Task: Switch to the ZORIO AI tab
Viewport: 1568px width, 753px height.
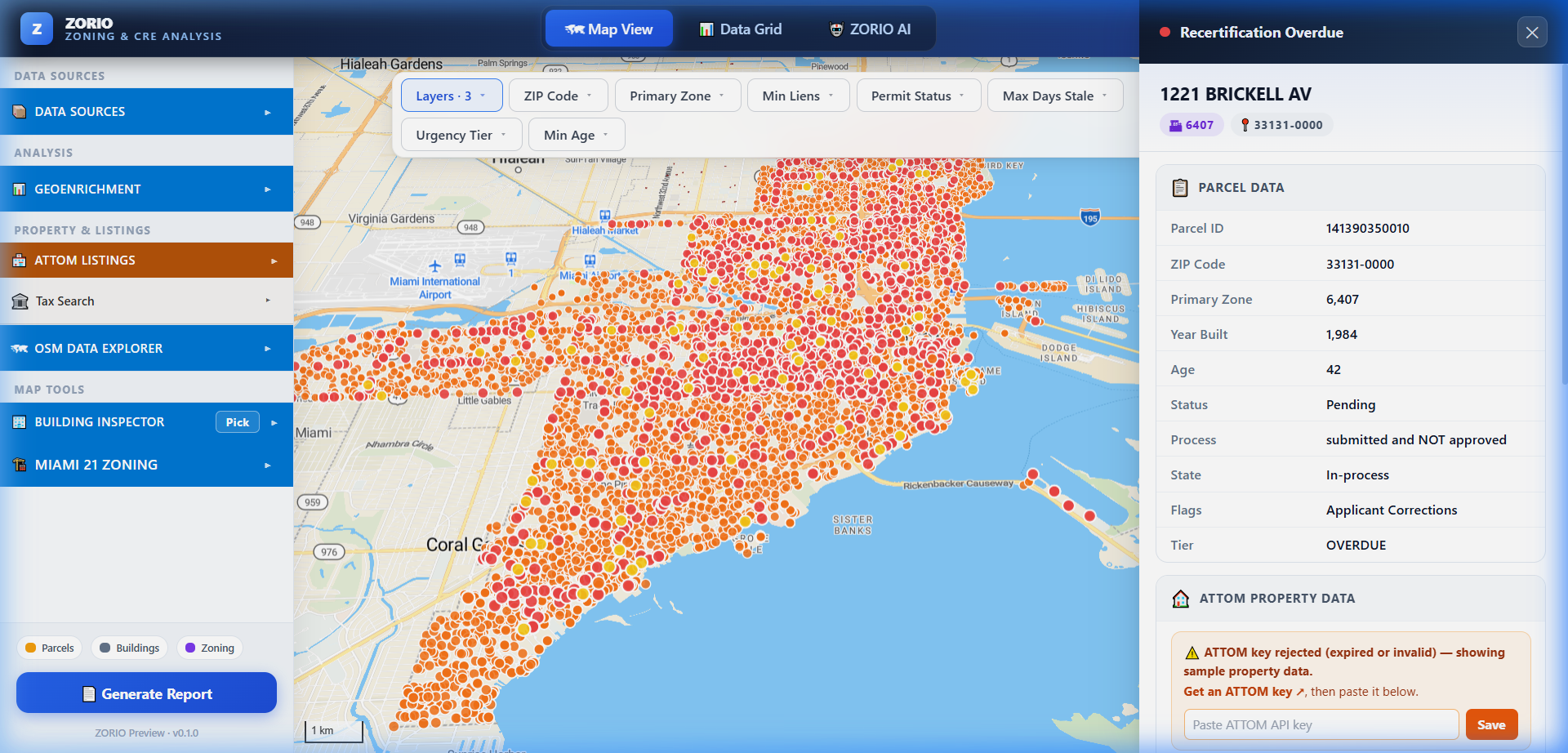Action: coord(871,29)
